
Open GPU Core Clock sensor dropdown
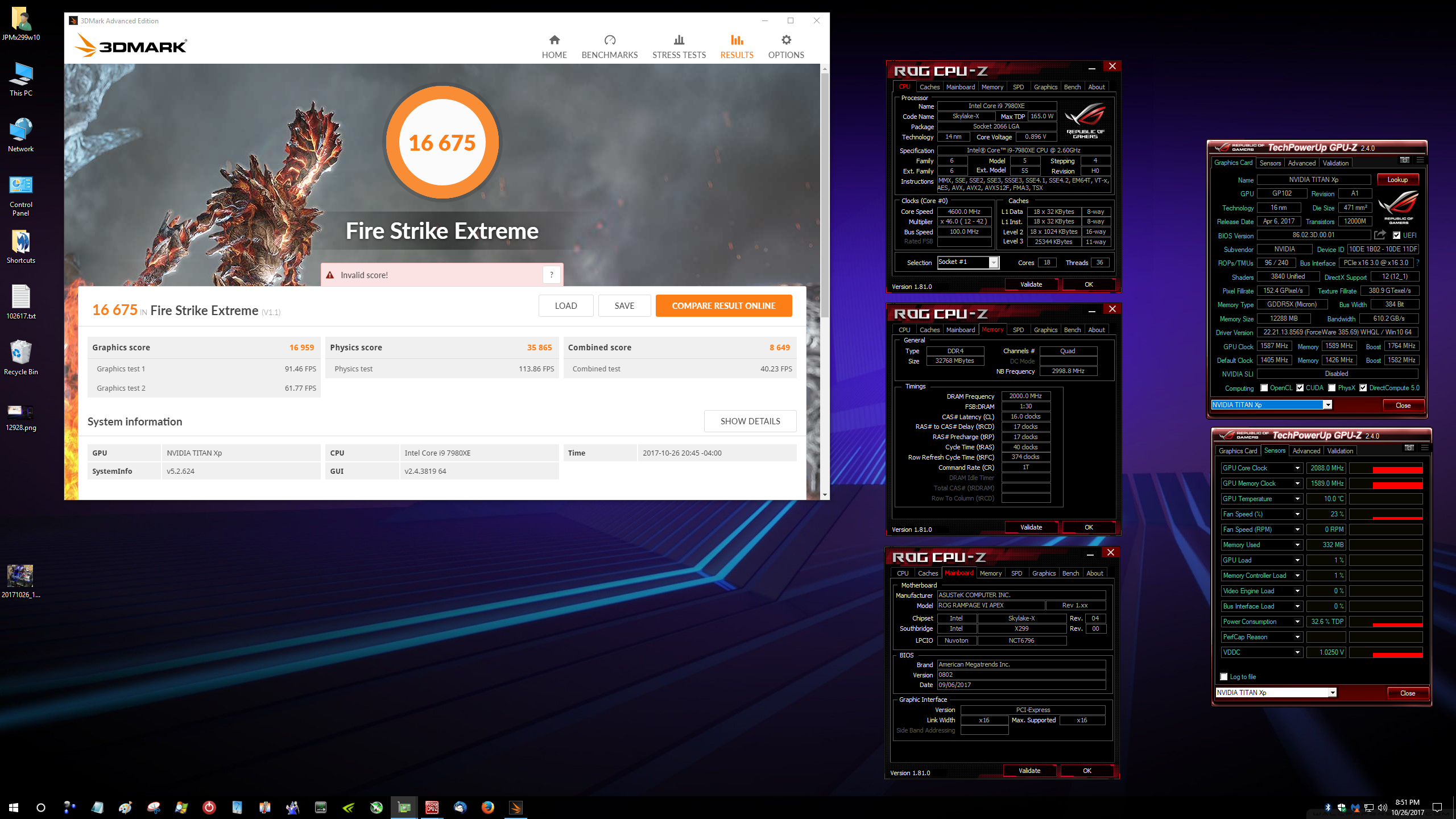tap(1297, 468)
